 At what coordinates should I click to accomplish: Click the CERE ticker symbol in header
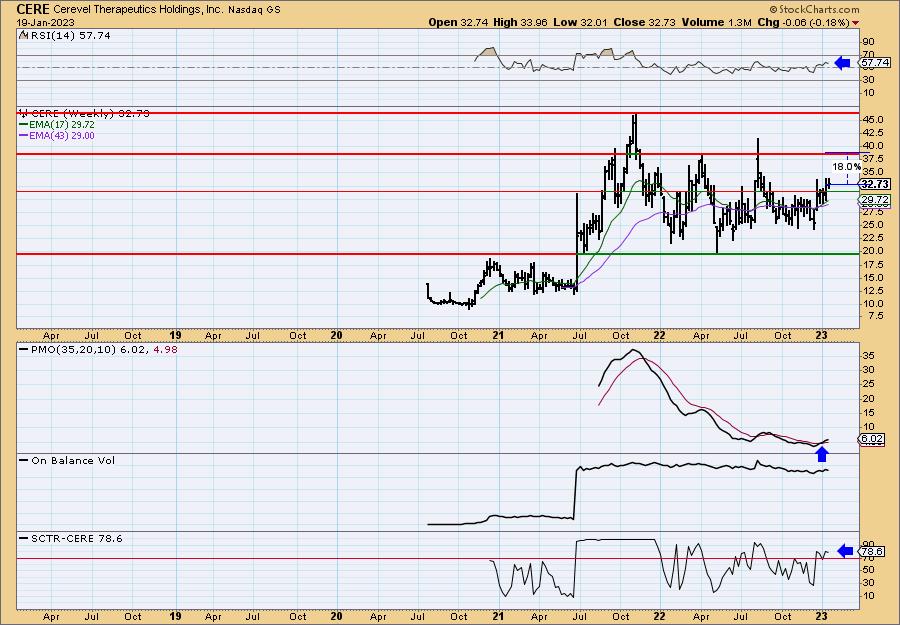[33, 9]
